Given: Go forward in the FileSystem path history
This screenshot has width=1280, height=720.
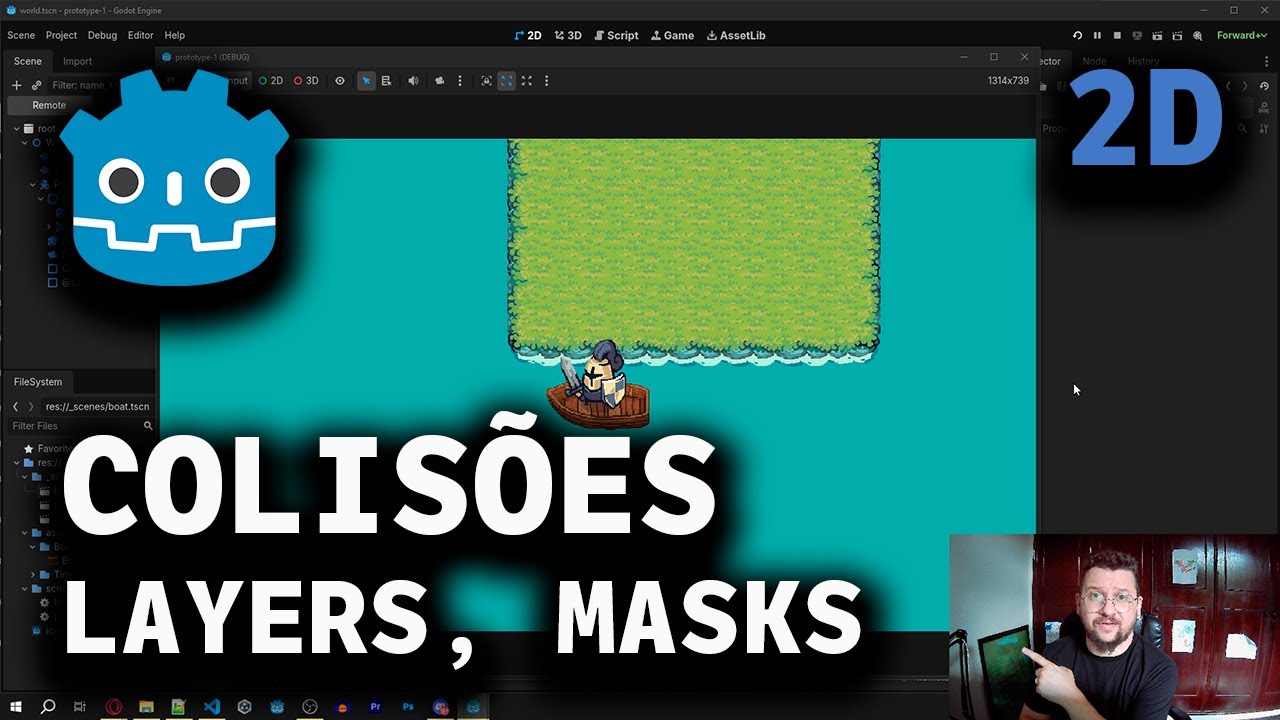Looking at the screenshot, I should click(31, 407).
